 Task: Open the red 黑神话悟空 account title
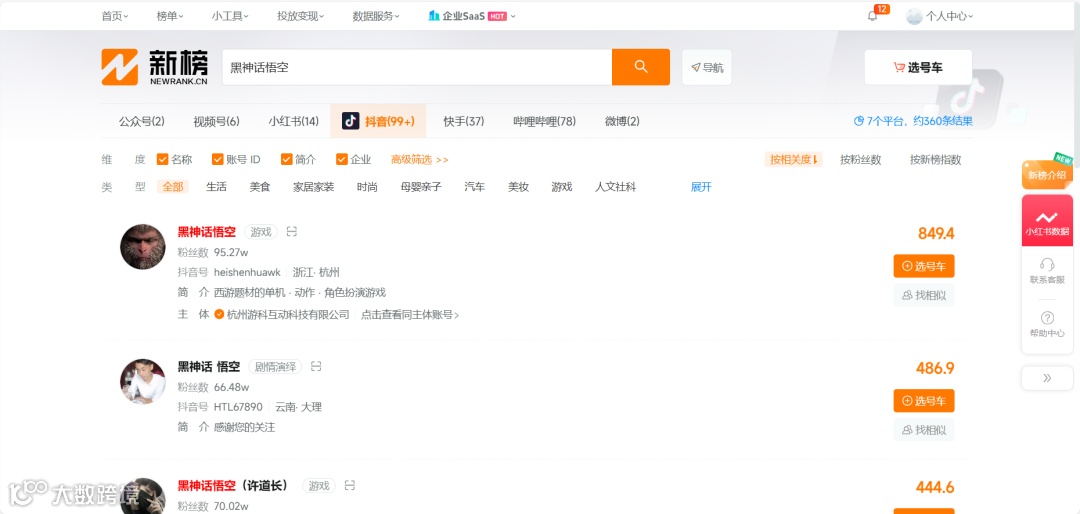pos(207,232)
